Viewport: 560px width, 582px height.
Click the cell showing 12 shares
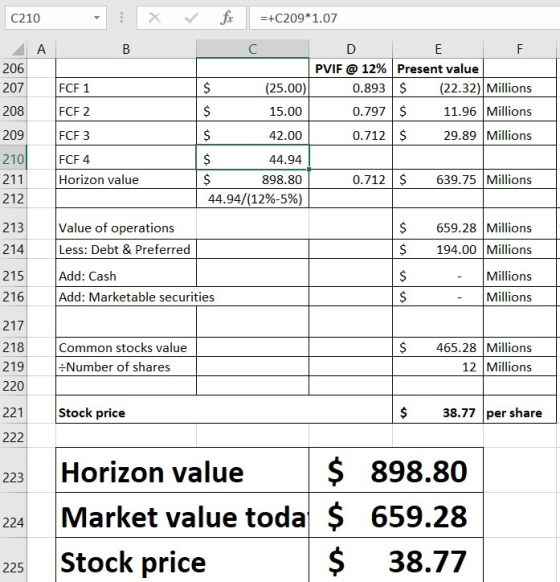(438, 367)
